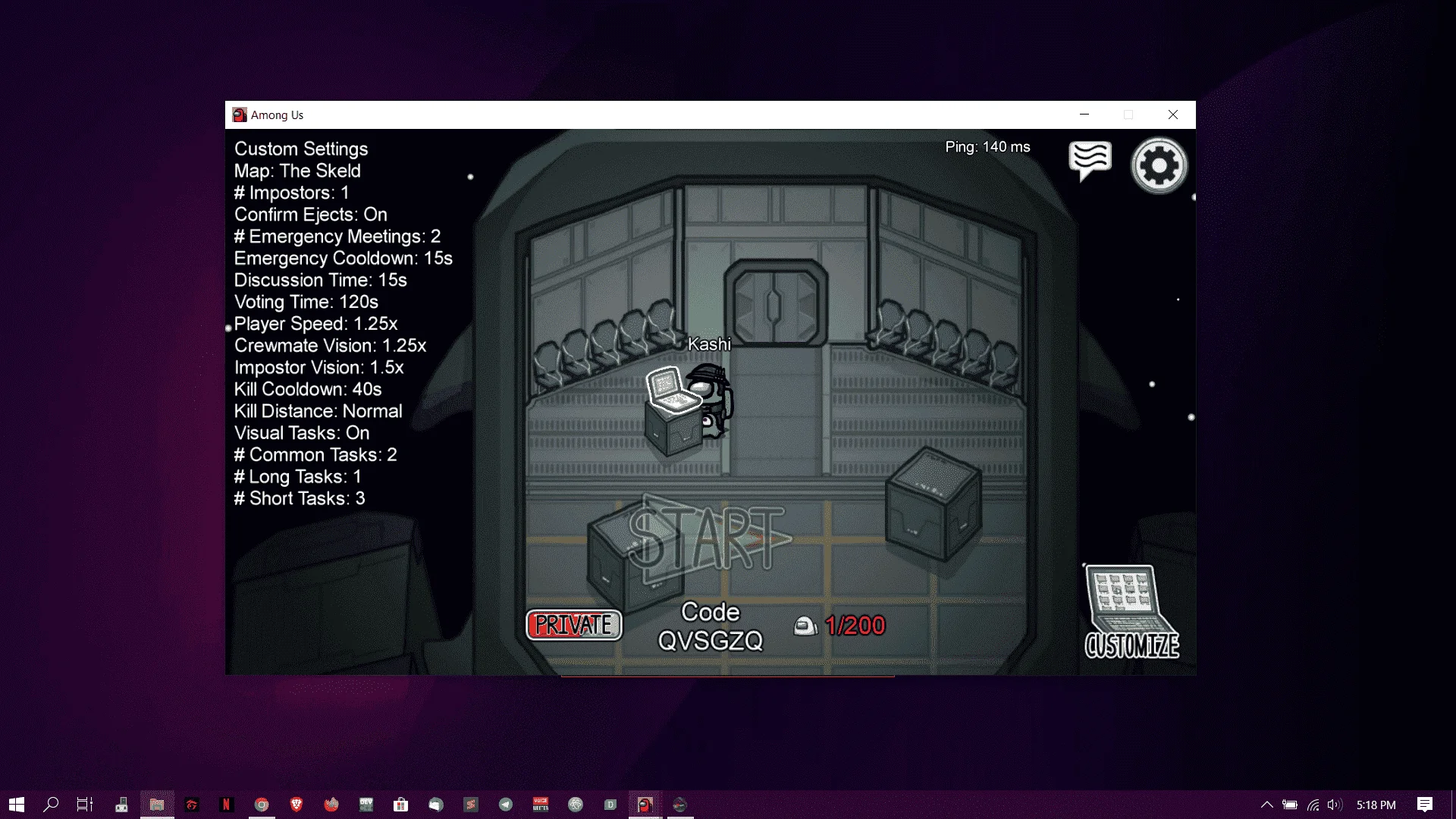This screenshot has width=1456, height=819.
Task: Click the Emergency Cooldown: 15s line
Action: [344, 259]
